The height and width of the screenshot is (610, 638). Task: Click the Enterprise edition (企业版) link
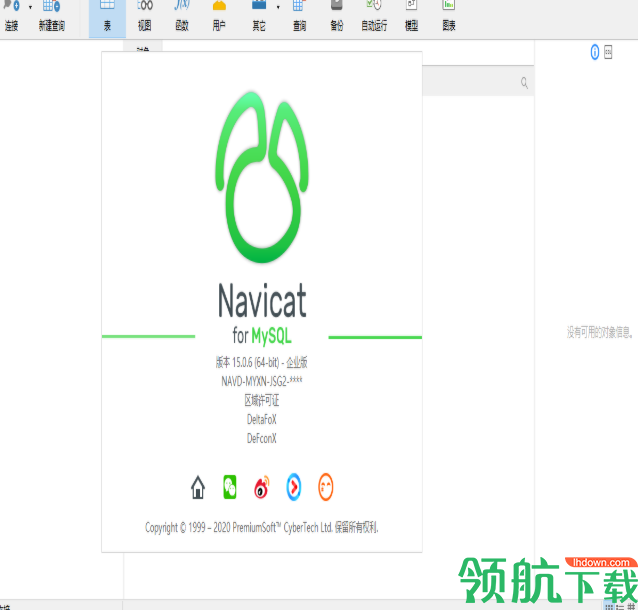(297, 362)
